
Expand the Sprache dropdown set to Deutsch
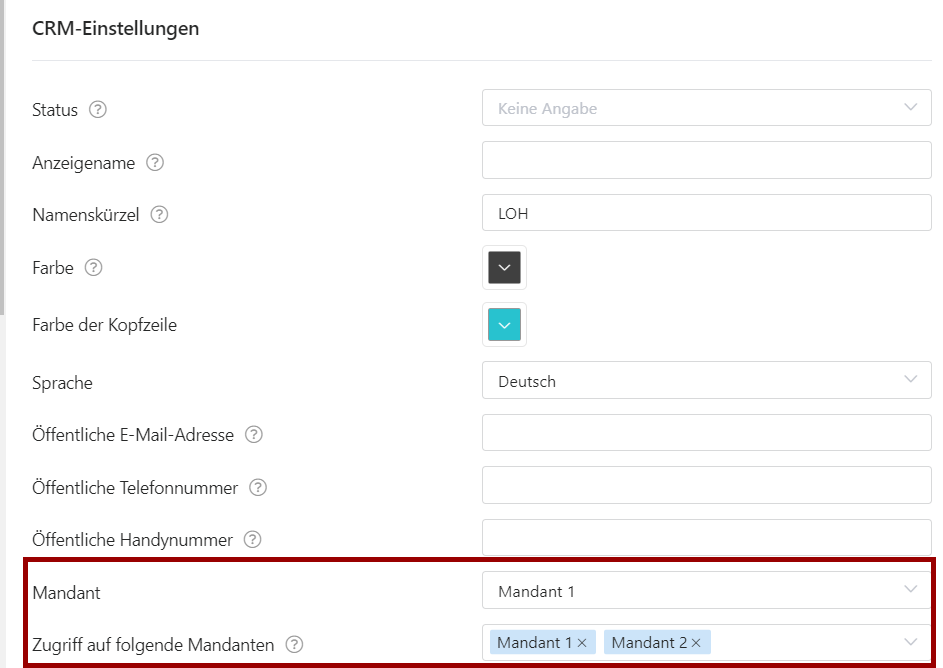coord(707,380)
